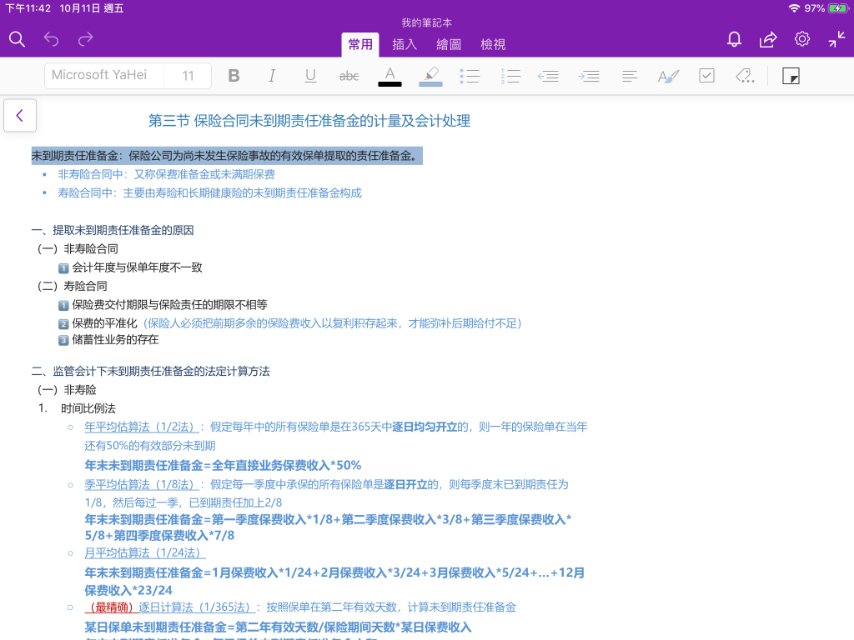Switch to the 插入 tab
The width and height of the screenshot is (854, 640).
tap(405, 44)
